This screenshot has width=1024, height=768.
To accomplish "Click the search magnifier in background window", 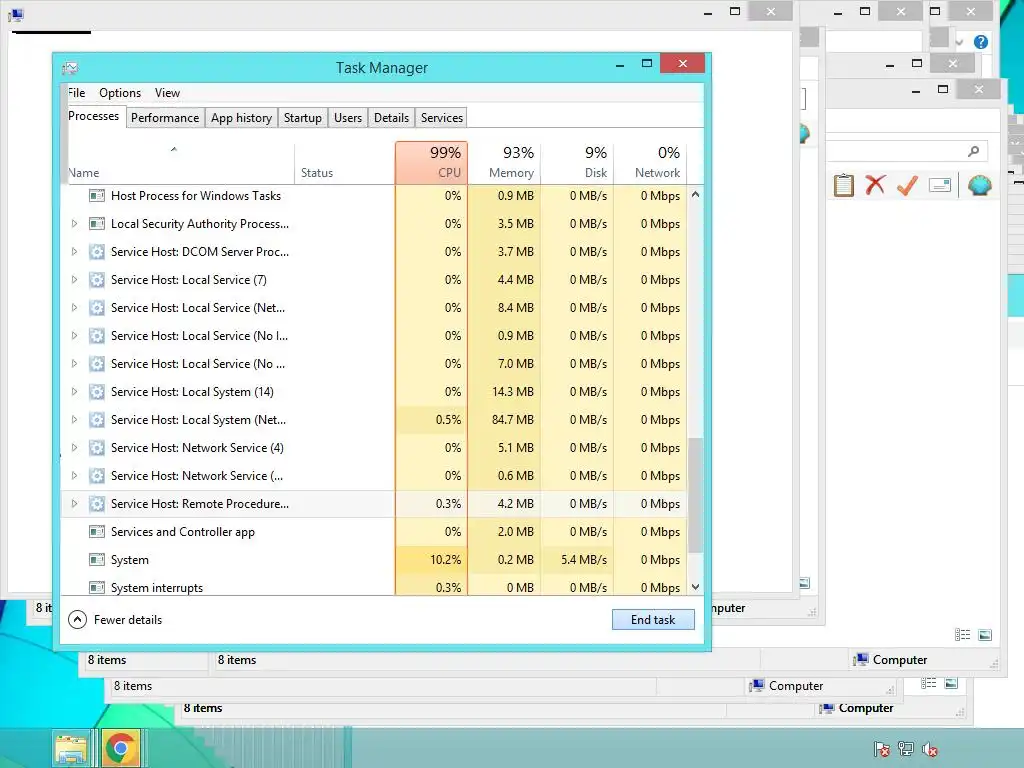I will click(x=973, y=152).
